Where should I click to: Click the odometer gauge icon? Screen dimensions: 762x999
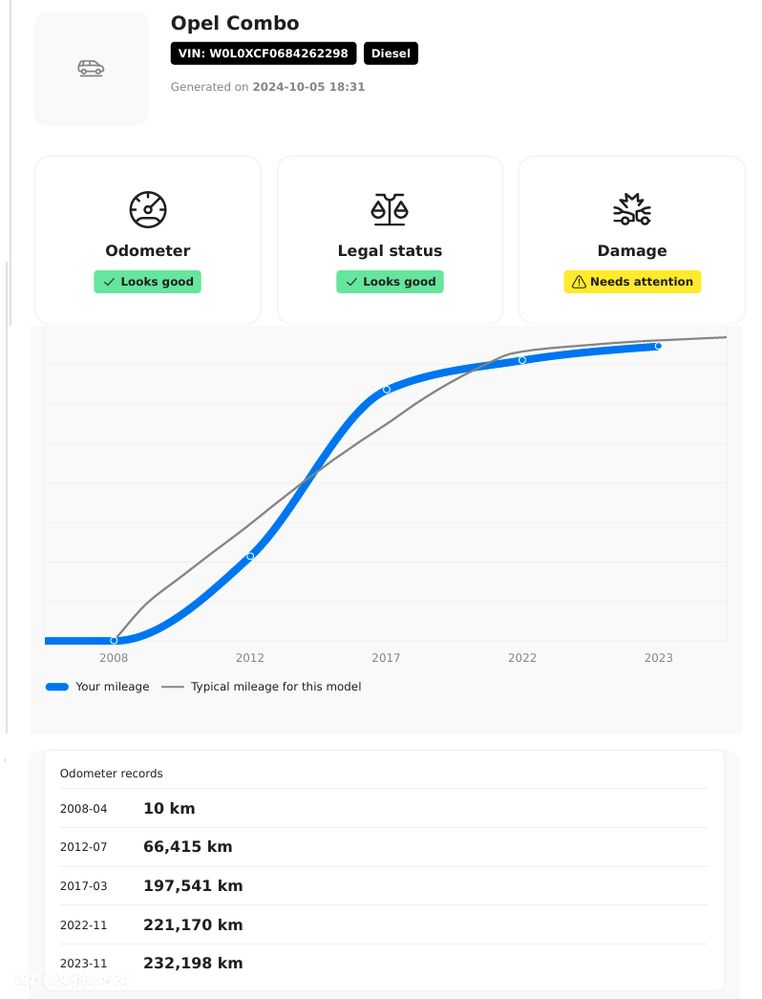click(148, 209)
